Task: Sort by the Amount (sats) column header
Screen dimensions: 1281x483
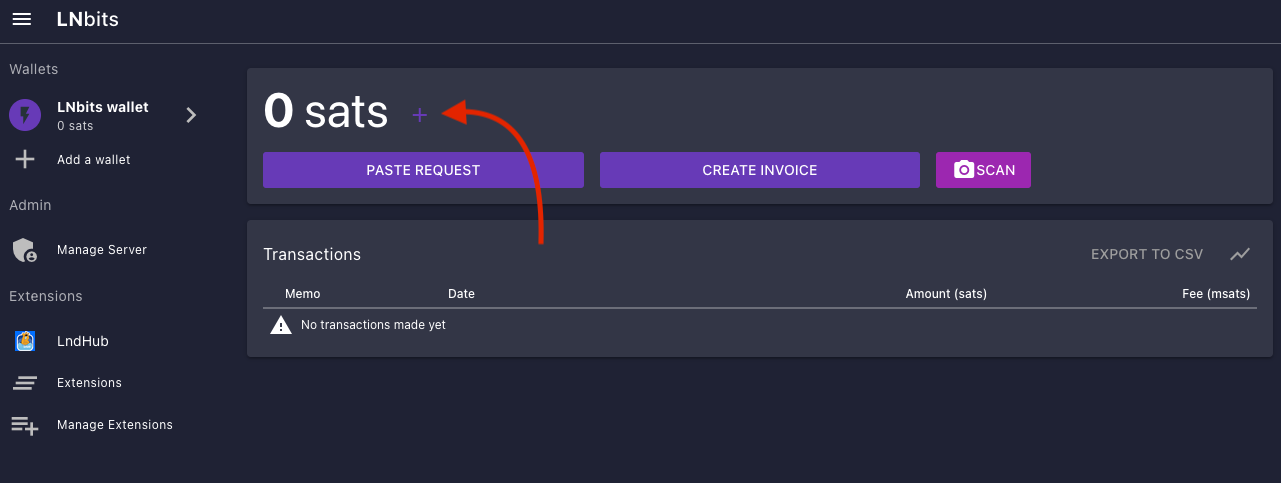Action: click(945, 294)
